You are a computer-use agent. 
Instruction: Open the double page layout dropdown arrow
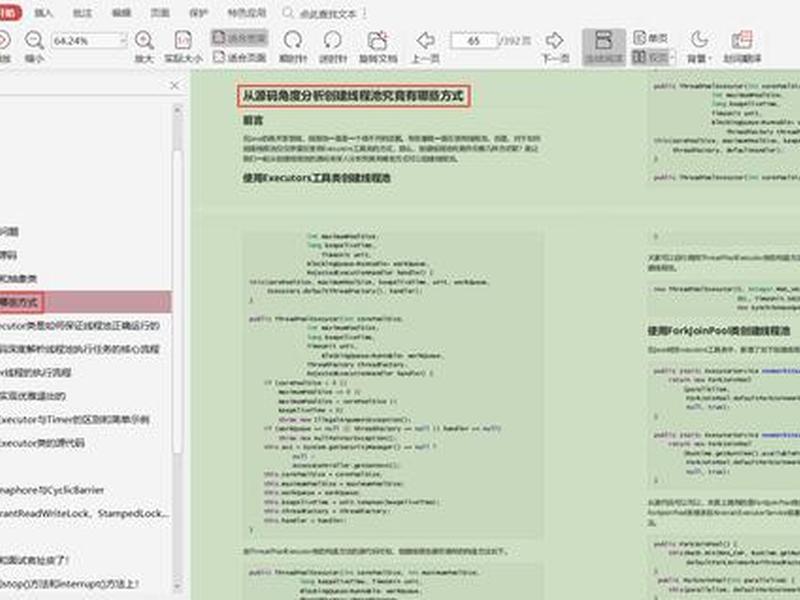click(x=672, y=57)
